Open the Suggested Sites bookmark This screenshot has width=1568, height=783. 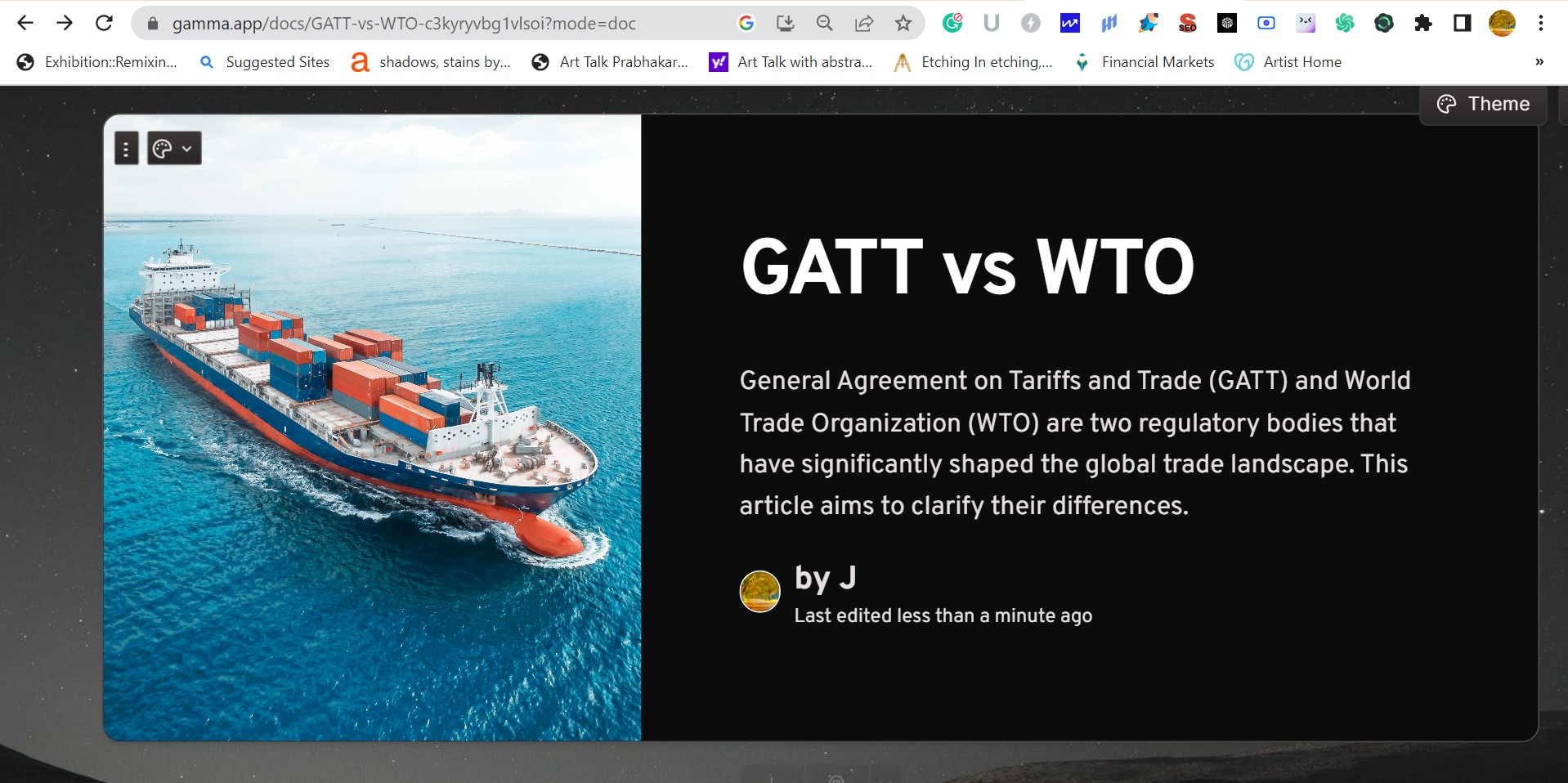coord(265,62)
